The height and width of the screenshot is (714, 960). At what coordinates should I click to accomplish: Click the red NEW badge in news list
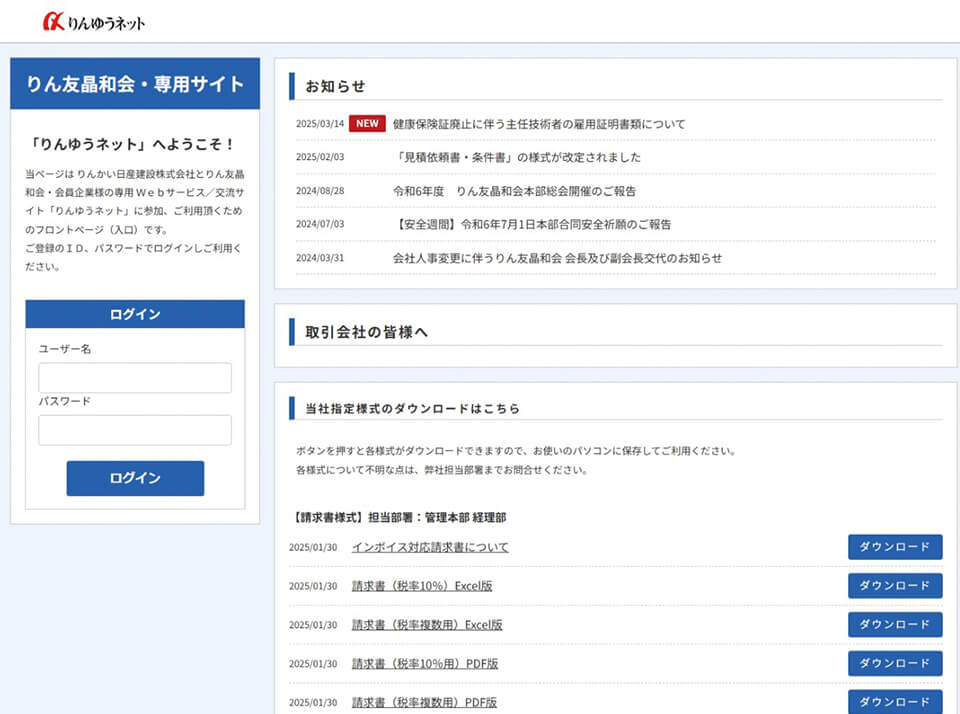(367, 124)
